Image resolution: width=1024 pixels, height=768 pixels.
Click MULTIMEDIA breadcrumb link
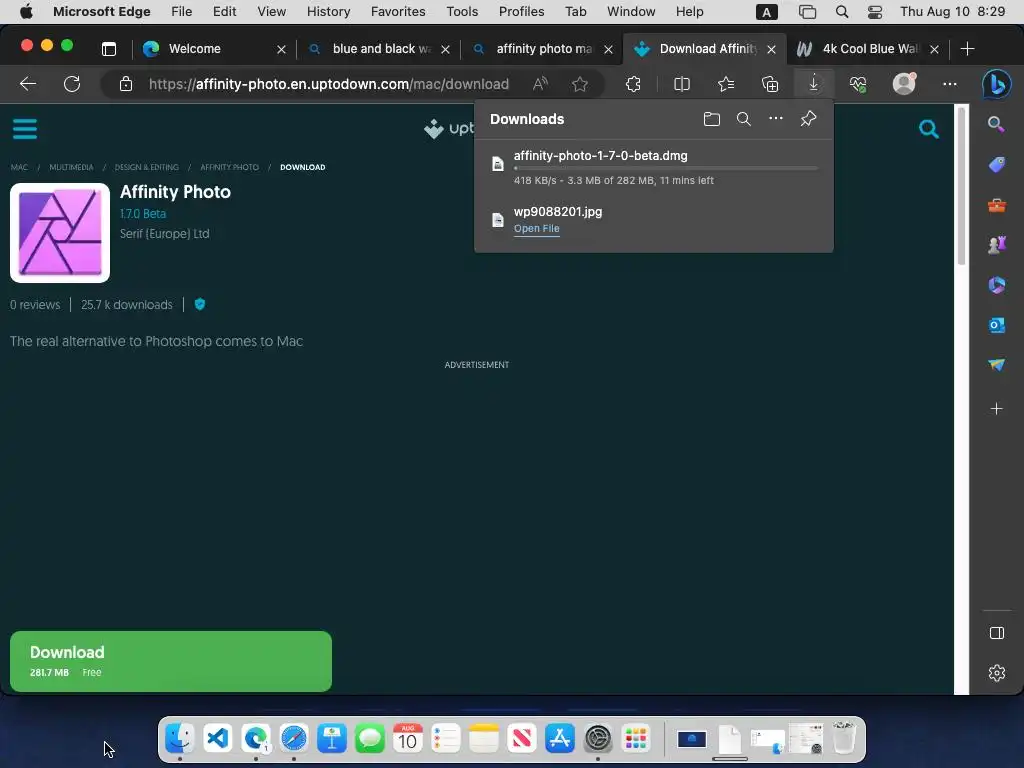[71, 167]
